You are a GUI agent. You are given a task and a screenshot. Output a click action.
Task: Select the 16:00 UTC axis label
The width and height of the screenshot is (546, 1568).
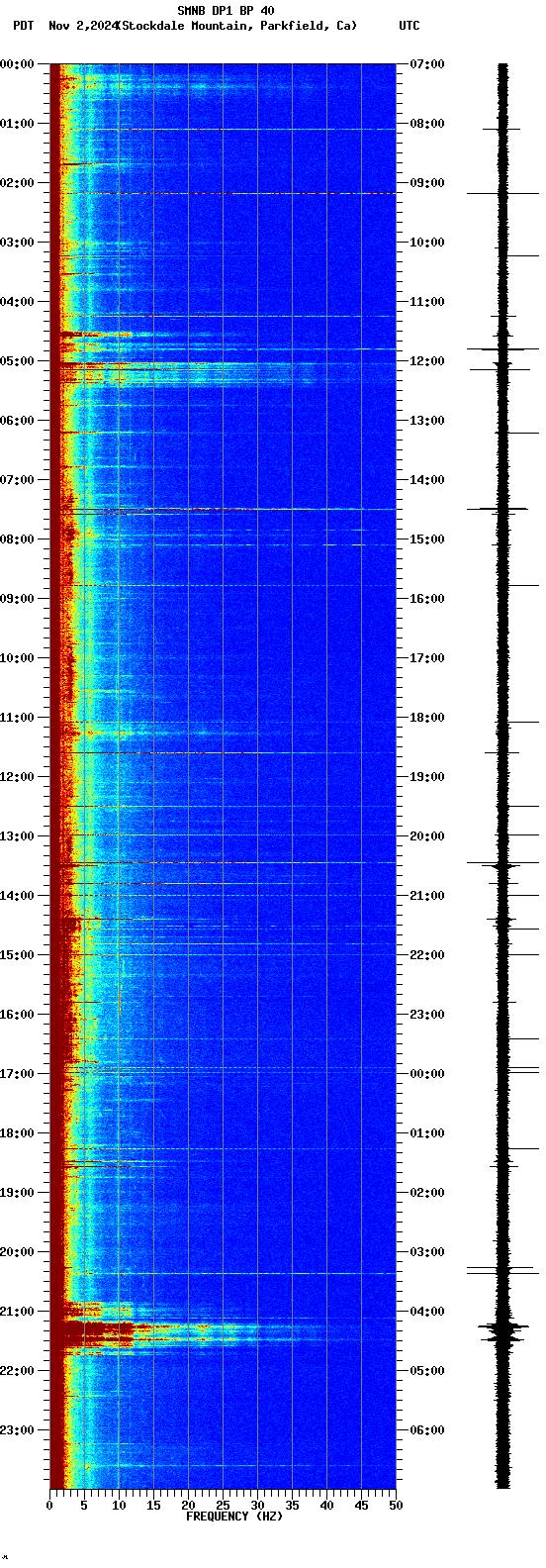point(427,599)
